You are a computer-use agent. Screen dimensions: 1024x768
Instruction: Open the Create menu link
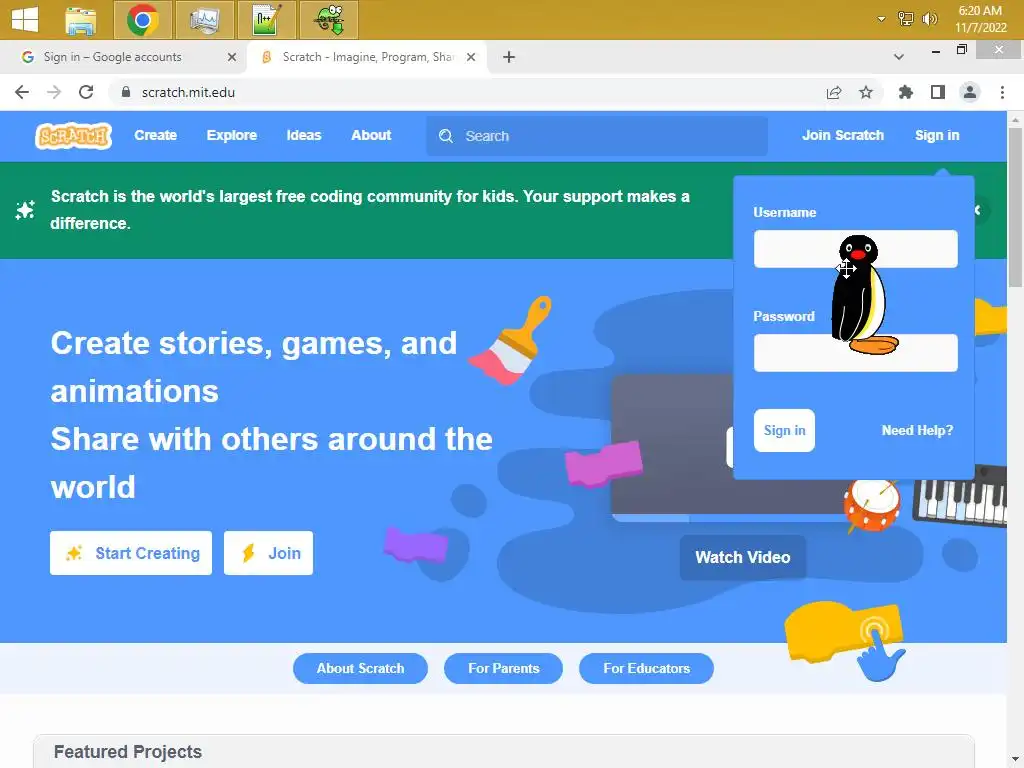pyautogui.click(x=155, y=135)
